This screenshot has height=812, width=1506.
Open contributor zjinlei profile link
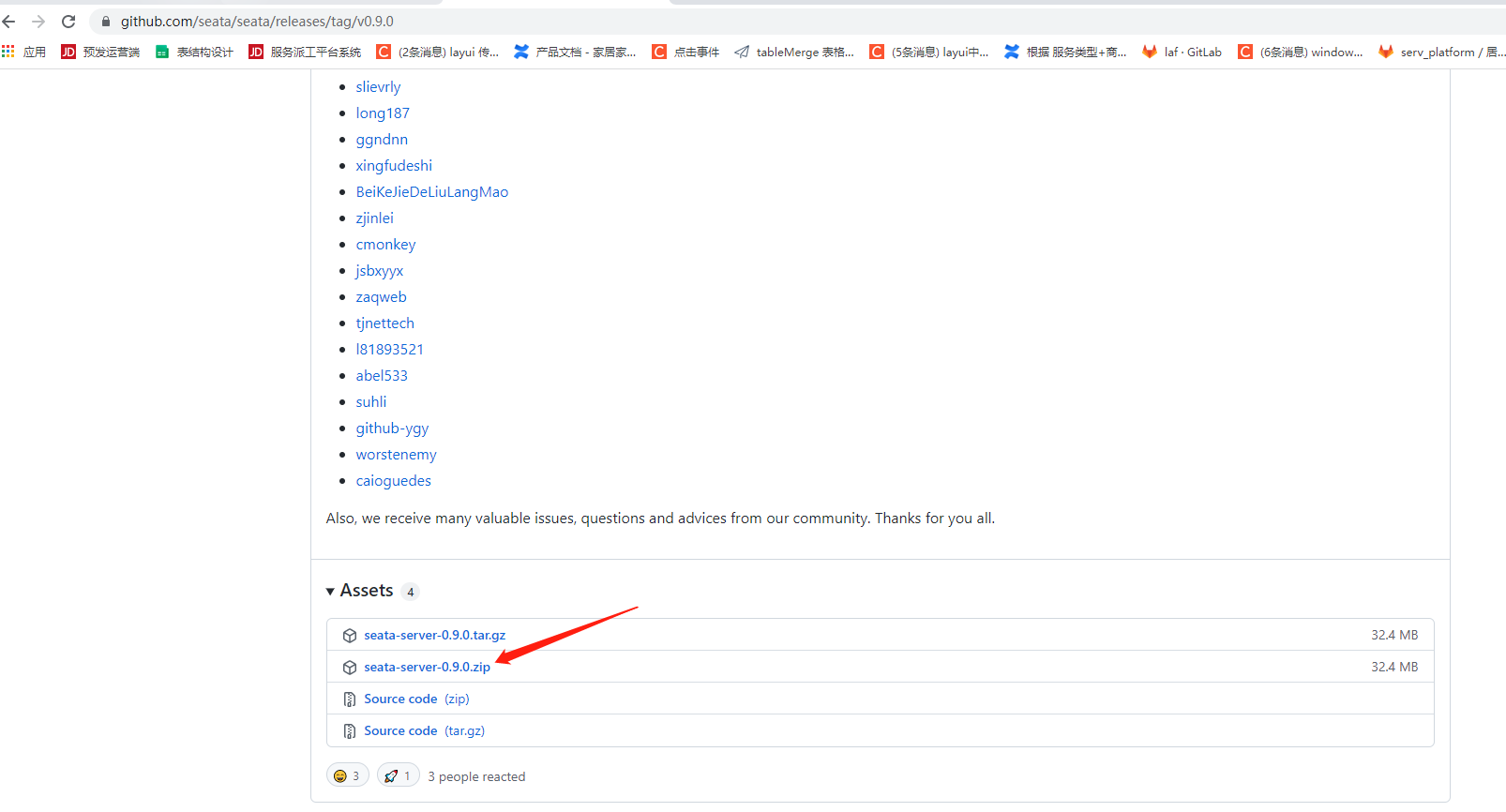(x=374, y=218)
